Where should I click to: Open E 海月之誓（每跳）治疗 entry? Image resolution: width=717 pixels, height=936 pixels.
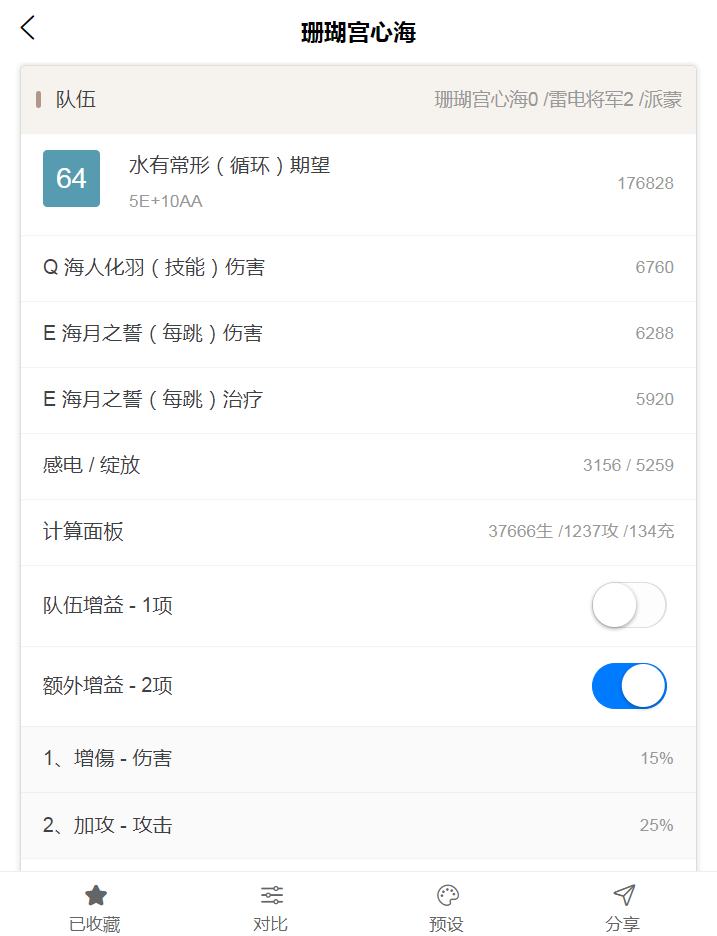(x=358, y=401)
